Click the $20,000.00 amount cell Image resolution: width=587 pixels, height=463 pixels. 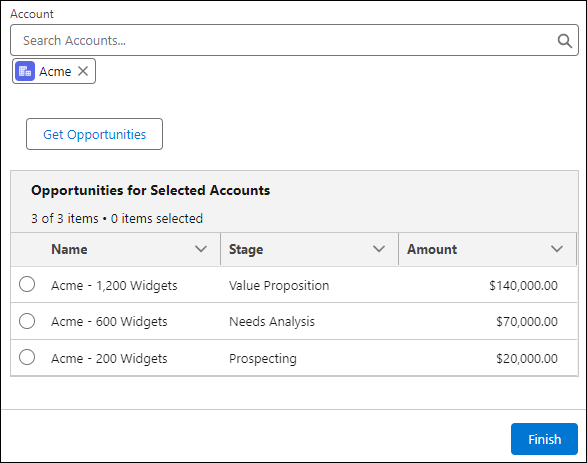527,359
